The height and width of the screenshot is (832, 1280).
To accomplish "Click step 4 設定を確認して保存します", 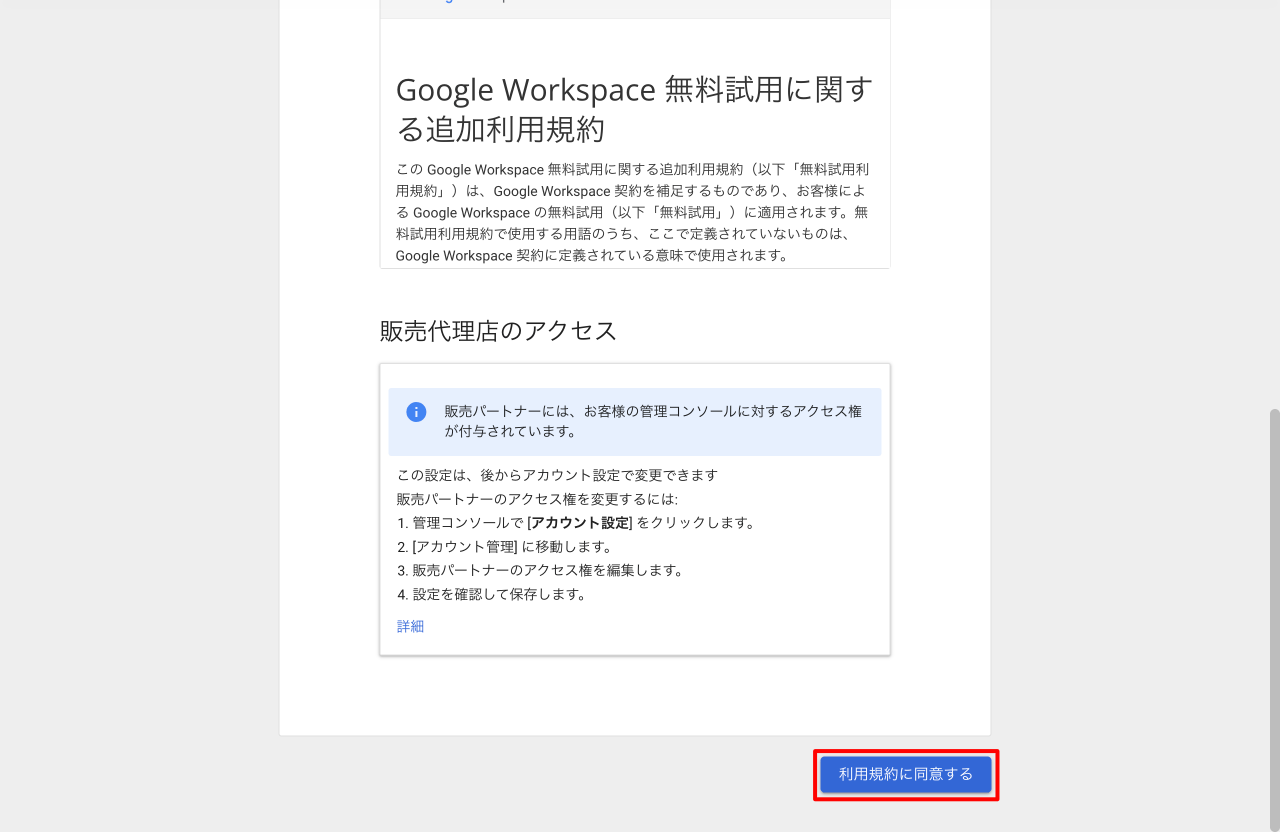I will 491,594.
